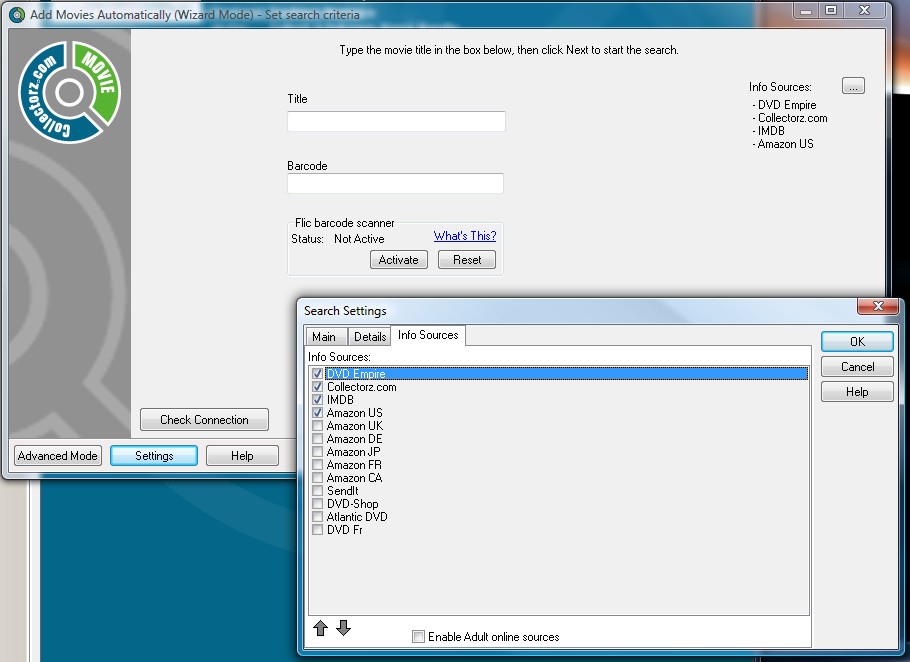Open Help in Search Settings
The width and height of the screenshot is (910, 662).
pyautogui.click(x=857, y=392)
